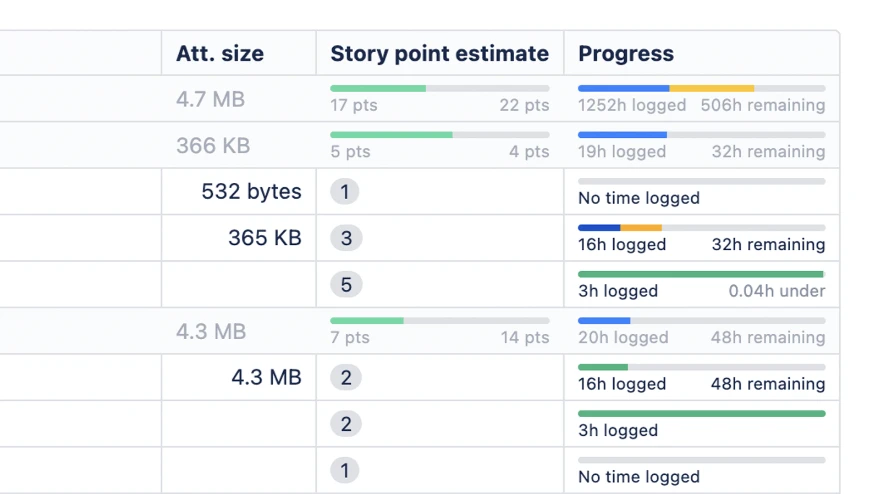The height and width of the screenshot is (494, 870).
Task: Click the 366 KB attachment size cell
Action: 212,146
